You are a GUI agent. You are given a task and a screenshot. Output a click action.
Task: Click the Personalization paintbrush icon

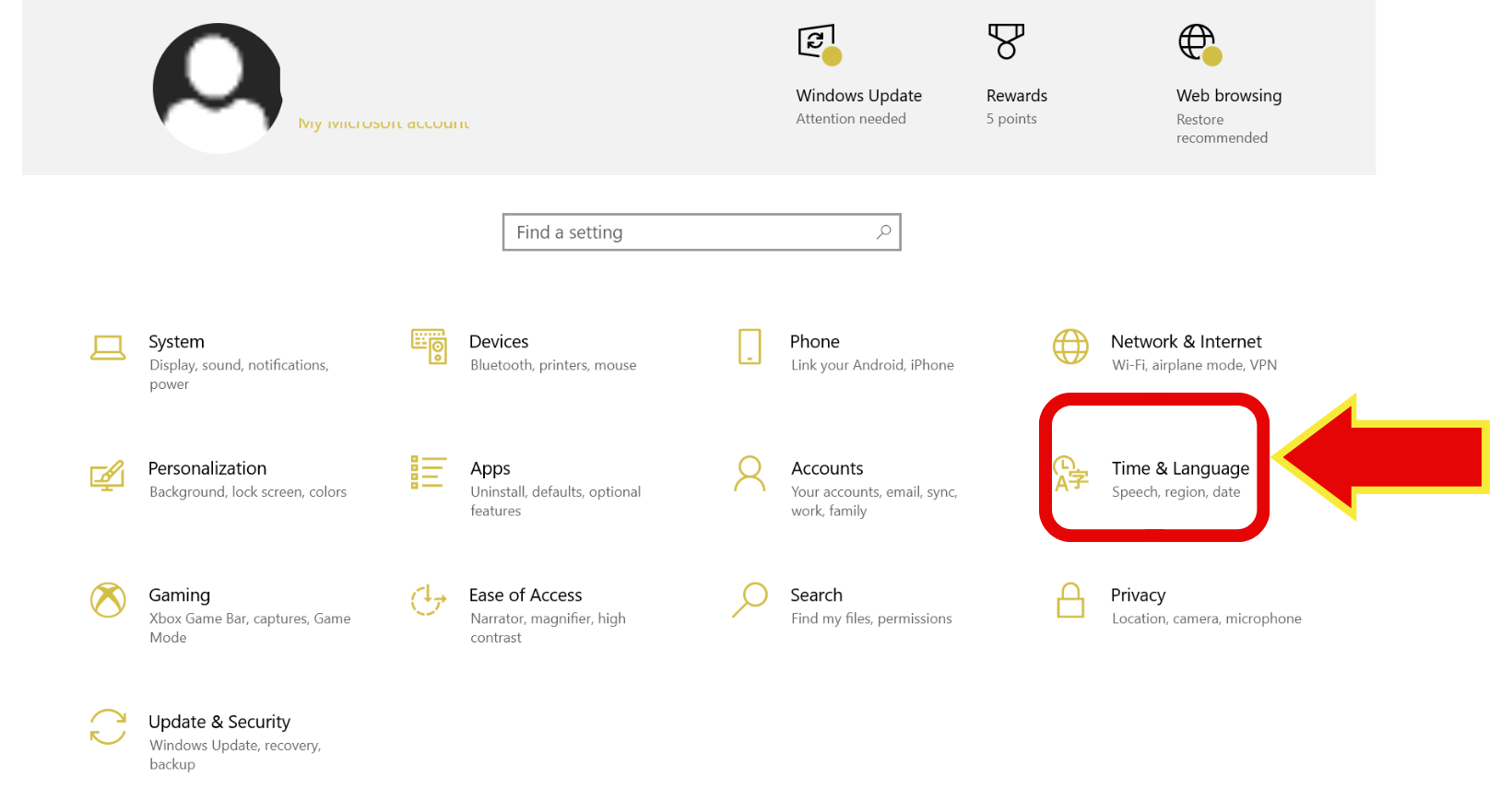click(x=108, y=475)
